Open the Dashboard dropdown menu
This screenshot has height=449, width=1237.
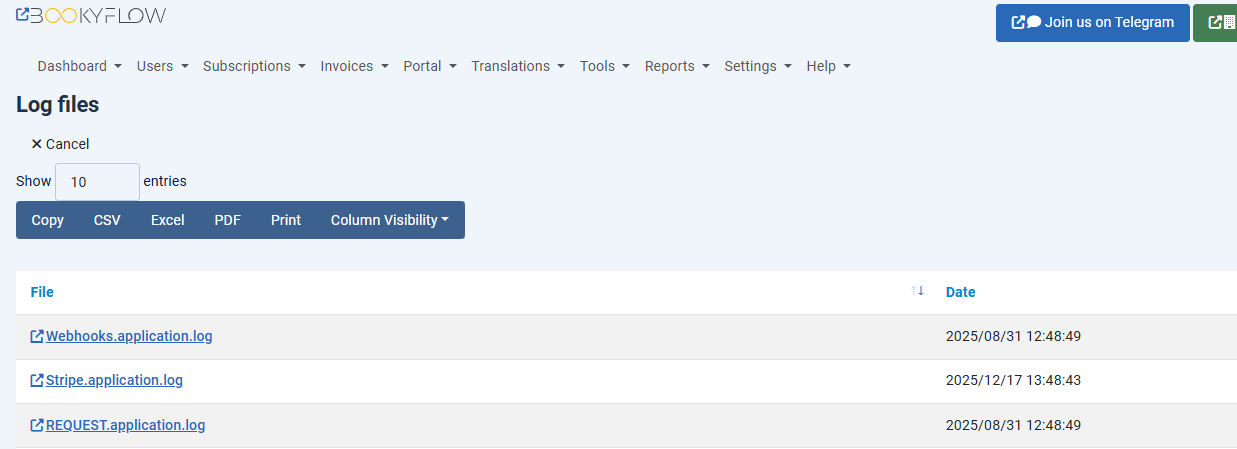(x=79, y=66)
